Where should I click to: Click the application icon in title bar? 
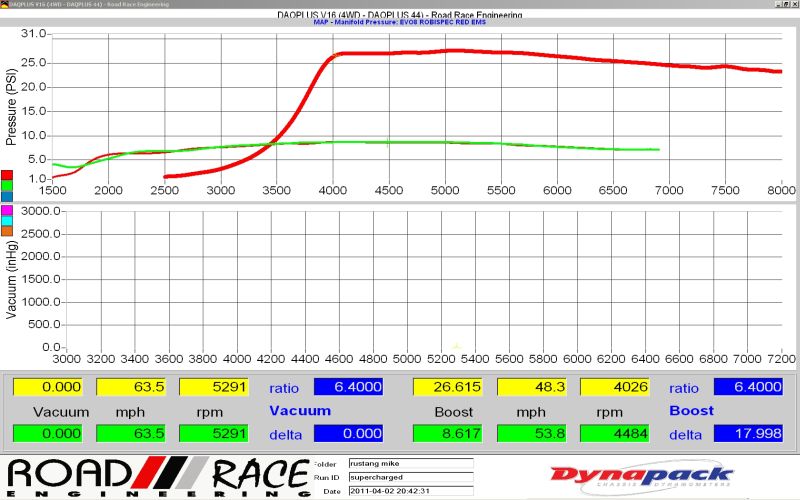tap(4, 4)
